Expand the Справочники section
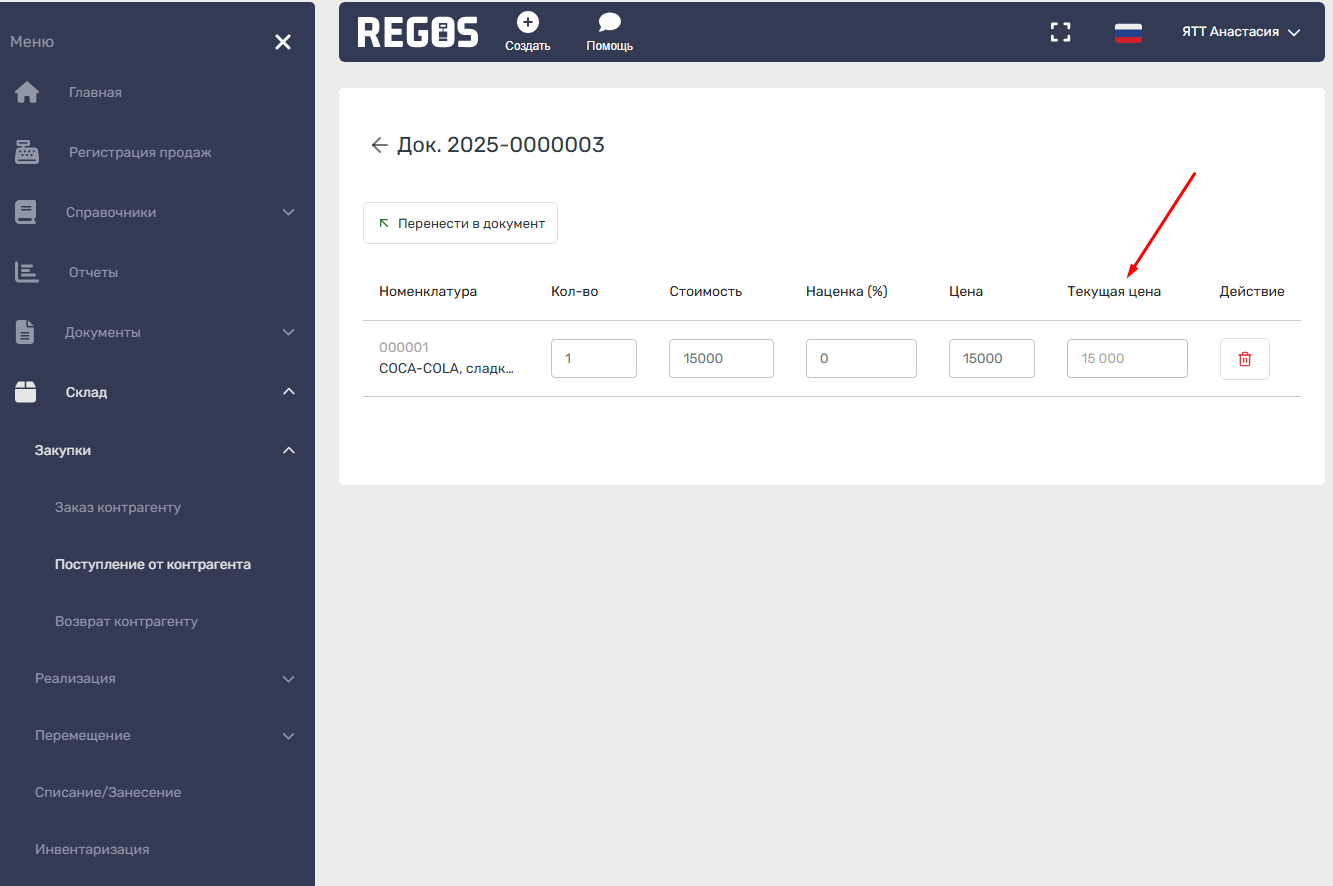This screenshot has width=1333, height=886. click(x=111, y=213)
